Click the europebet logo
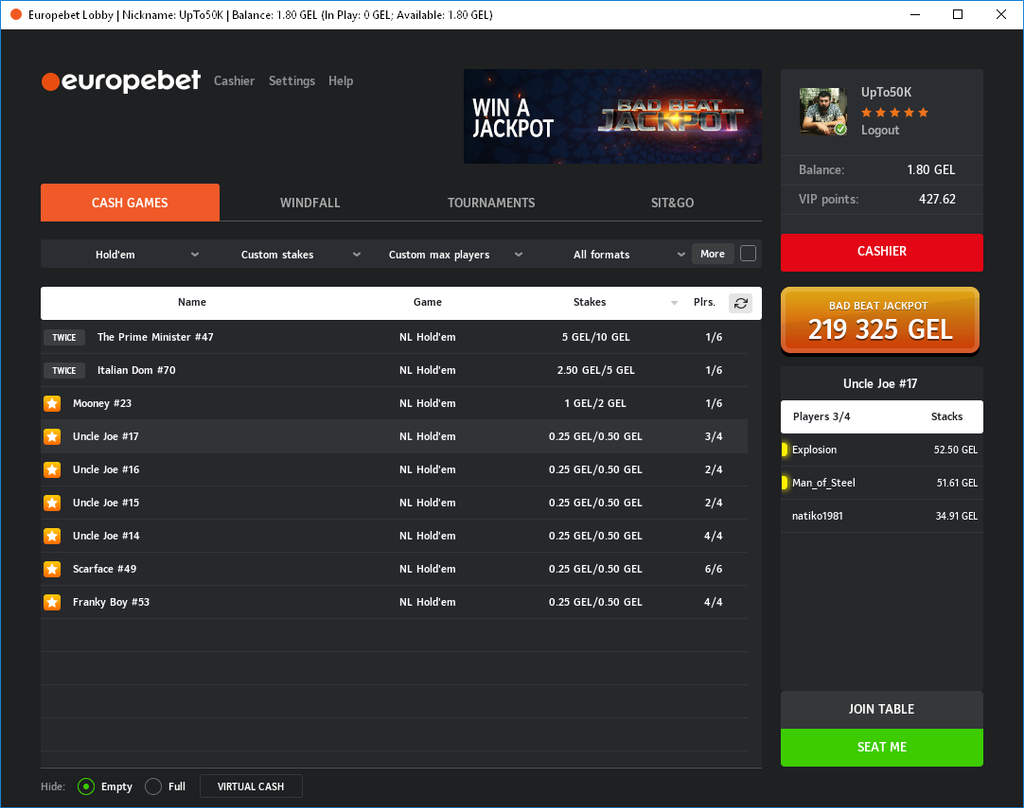The width and height of the screenshot is (1024, 808). [121, 81]
